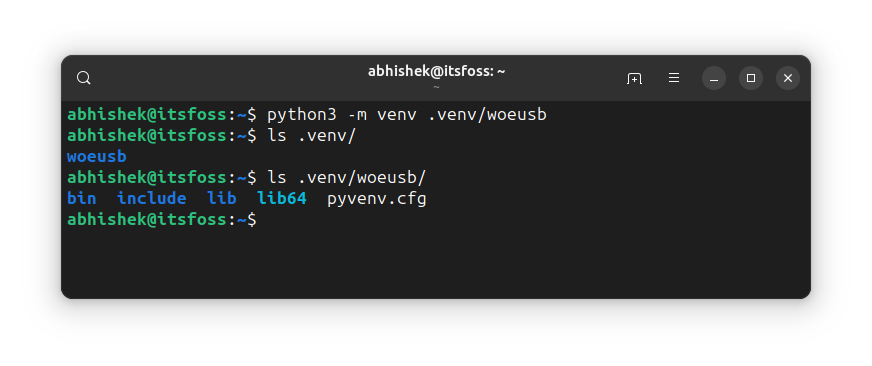Click the ls .venv/ command line
872x366 pixels.
(x=311, y=136)
